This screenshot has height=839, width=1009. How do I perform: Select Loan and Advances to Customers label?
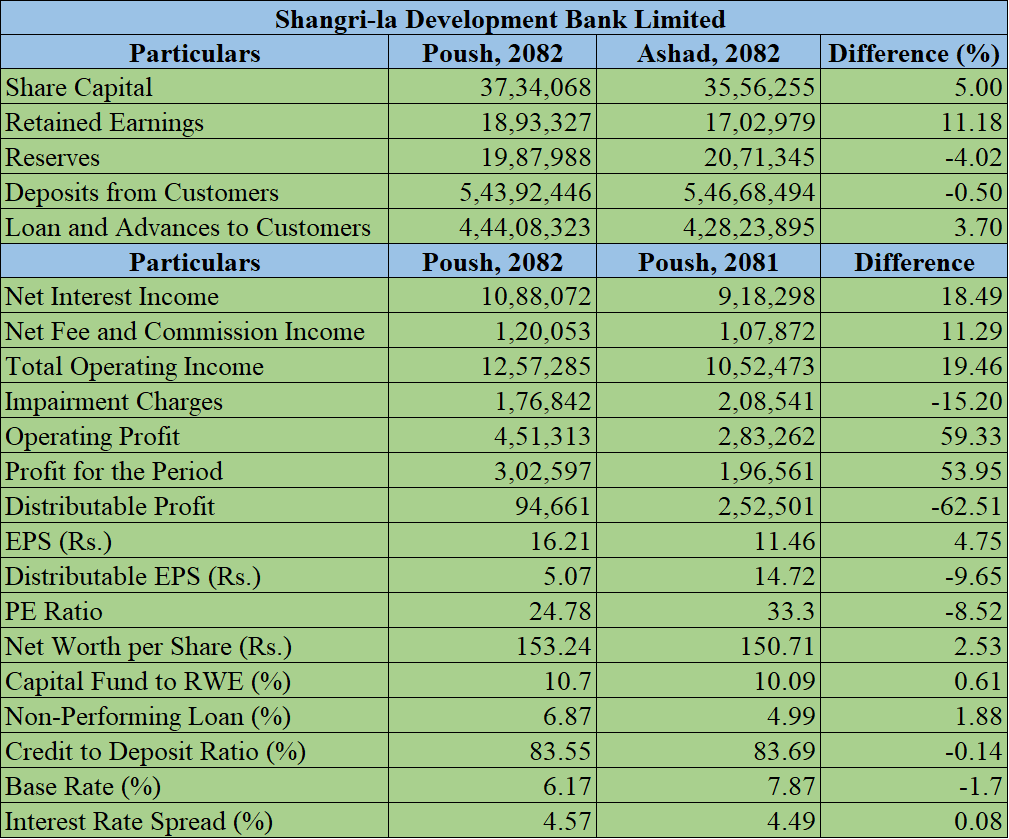pos(188,228)
